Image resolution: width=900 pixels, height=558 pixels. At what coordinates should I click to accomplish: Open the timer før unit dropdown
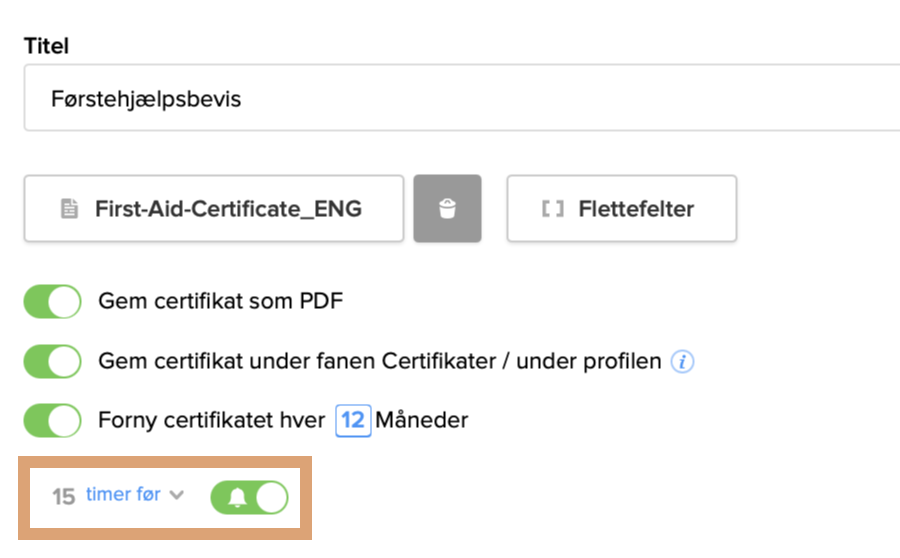pos(123,494)
